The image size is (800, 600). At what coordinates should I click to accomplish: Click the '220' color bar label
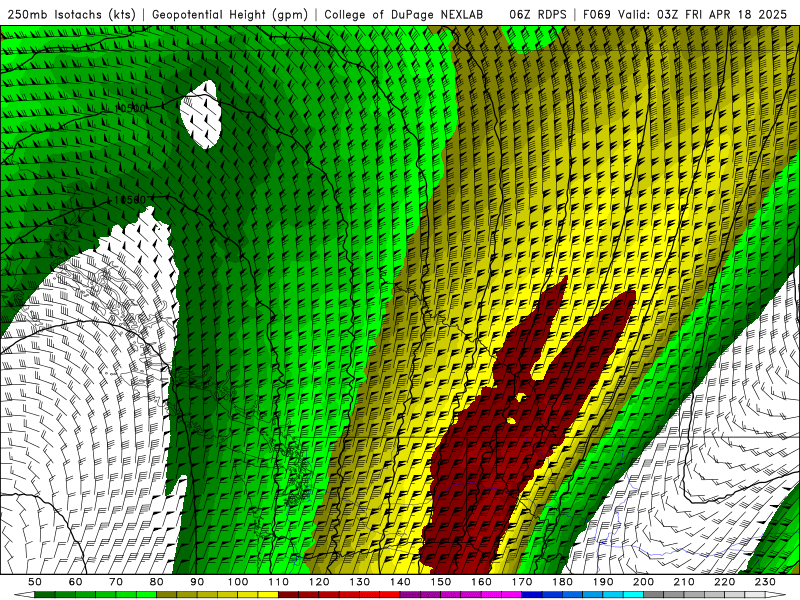725,582
